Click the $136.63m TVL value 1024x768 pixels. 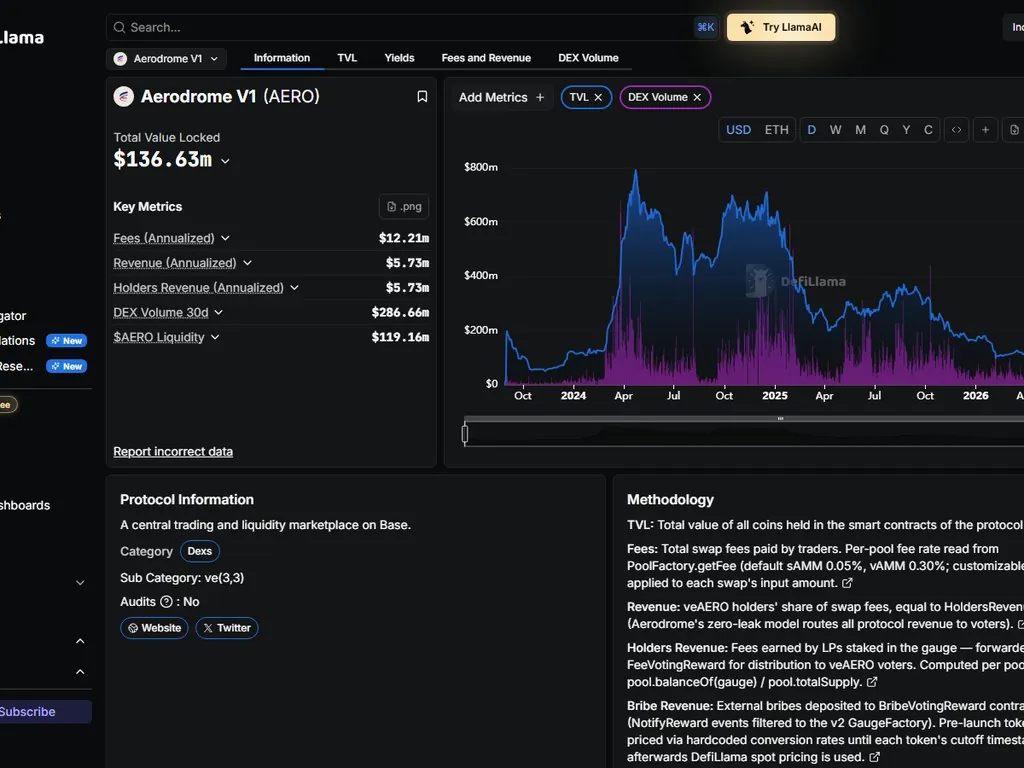pyautogui.click(x=163, y=159)
